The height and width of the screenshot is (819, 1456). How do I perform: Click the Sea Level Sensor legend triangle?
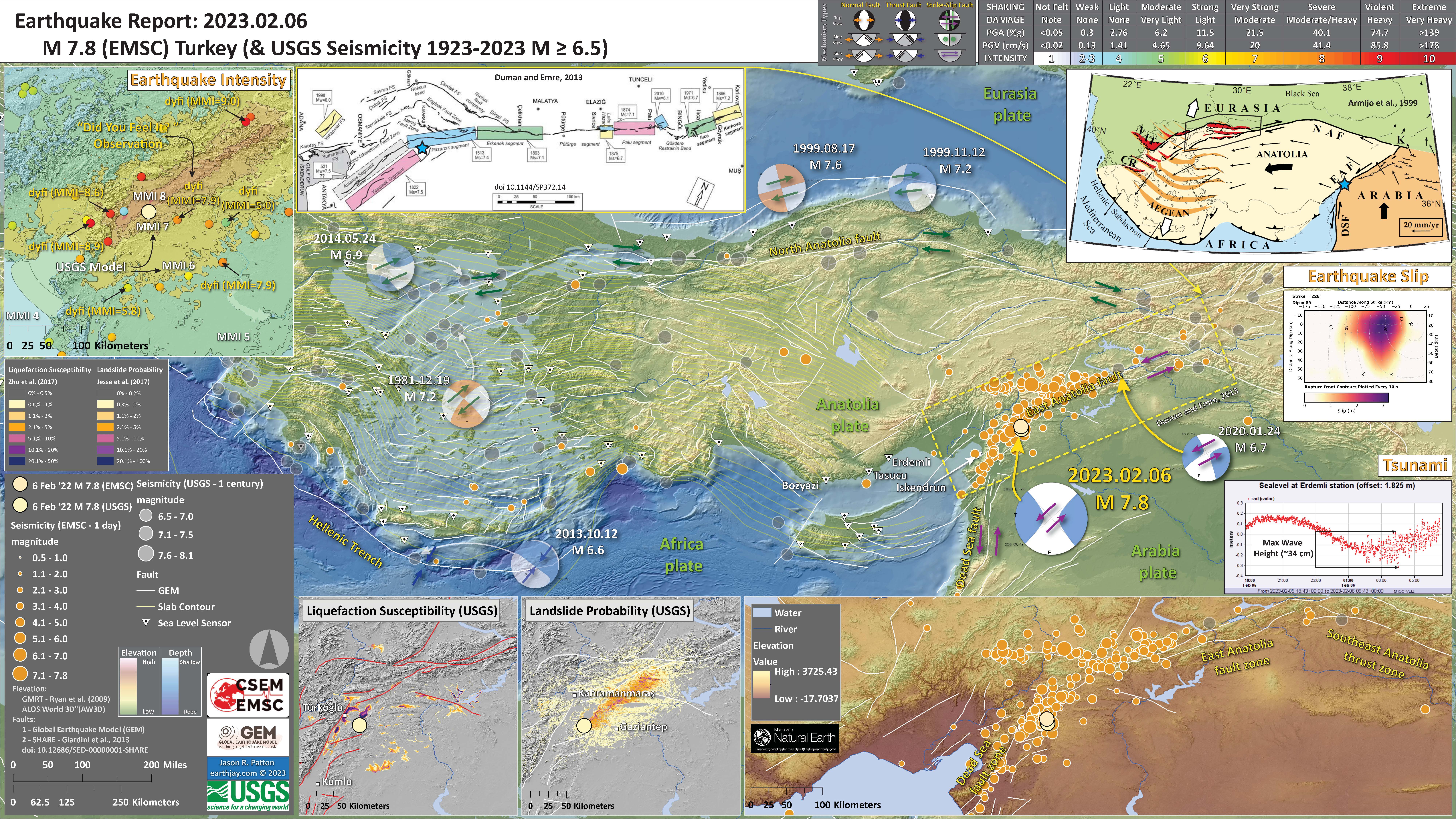[x=146, y=622]
